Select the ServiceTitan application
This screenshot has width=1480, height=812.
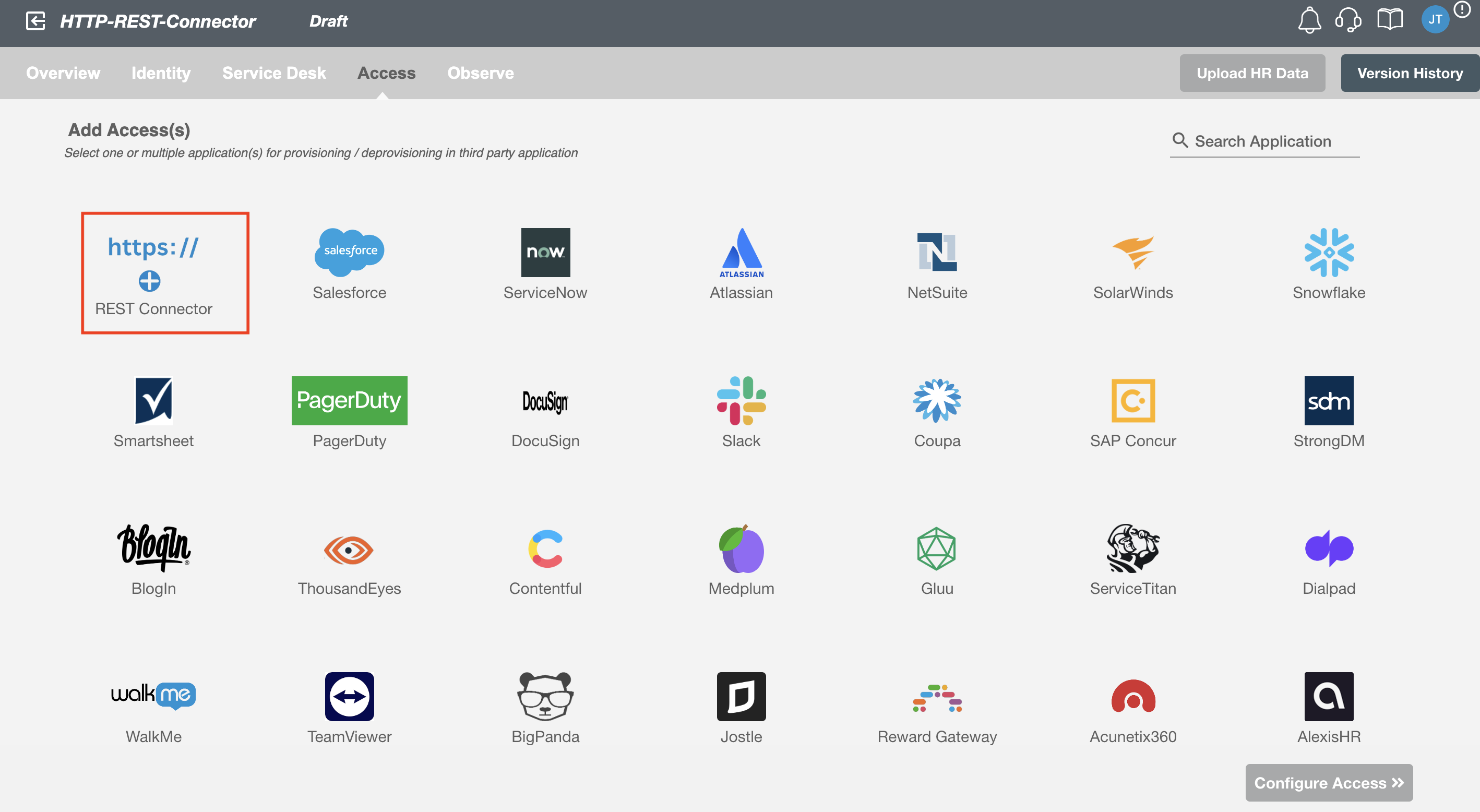(x=1133, y=560)
